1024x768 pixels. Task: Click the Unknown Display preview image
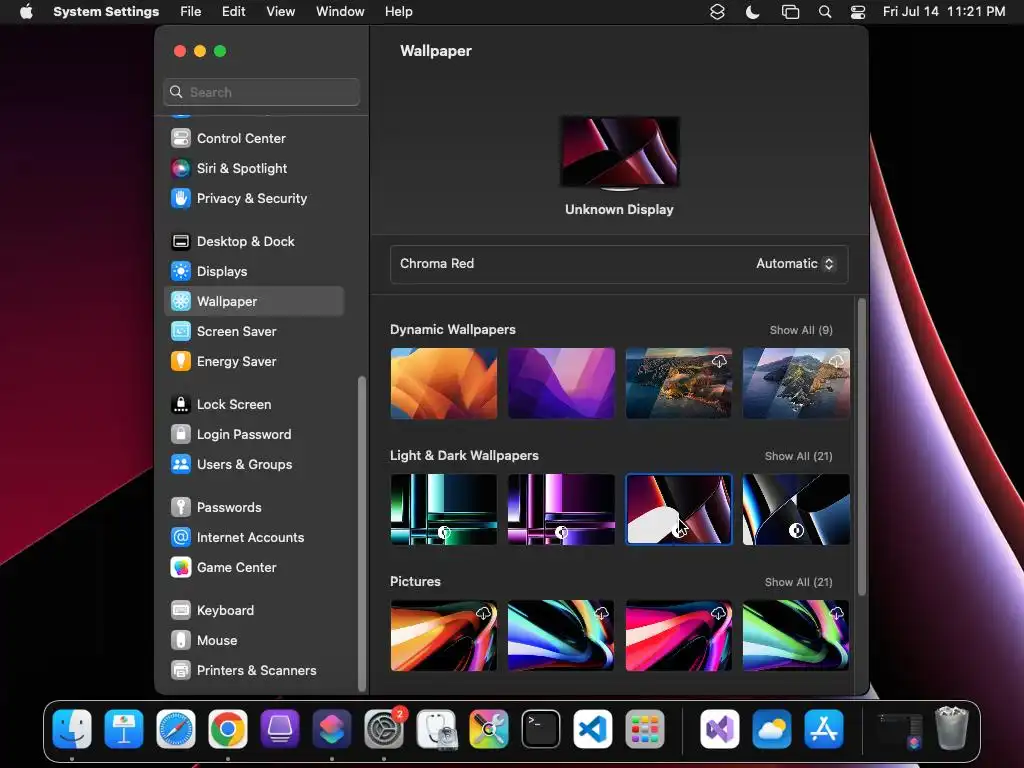click(620, 152)
